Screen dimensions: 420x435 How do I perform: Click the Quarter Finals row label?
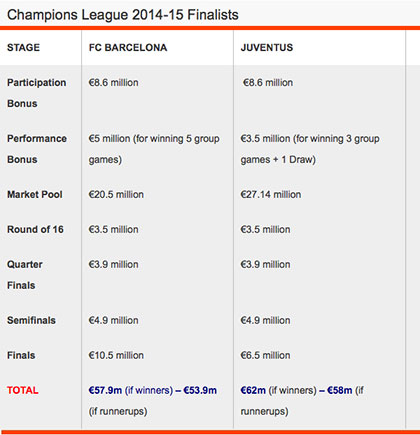[x=25, y=275]
